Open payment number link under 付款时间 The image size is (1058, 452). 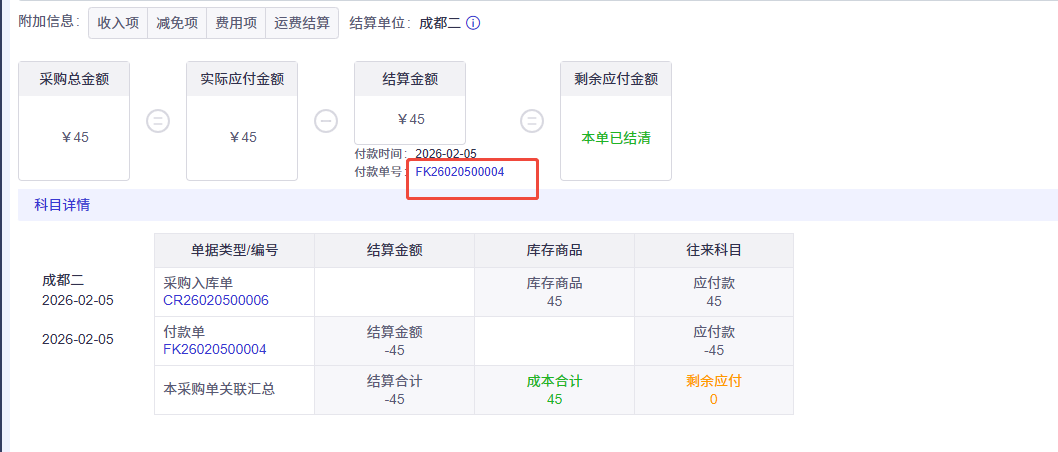click(460, 172)
